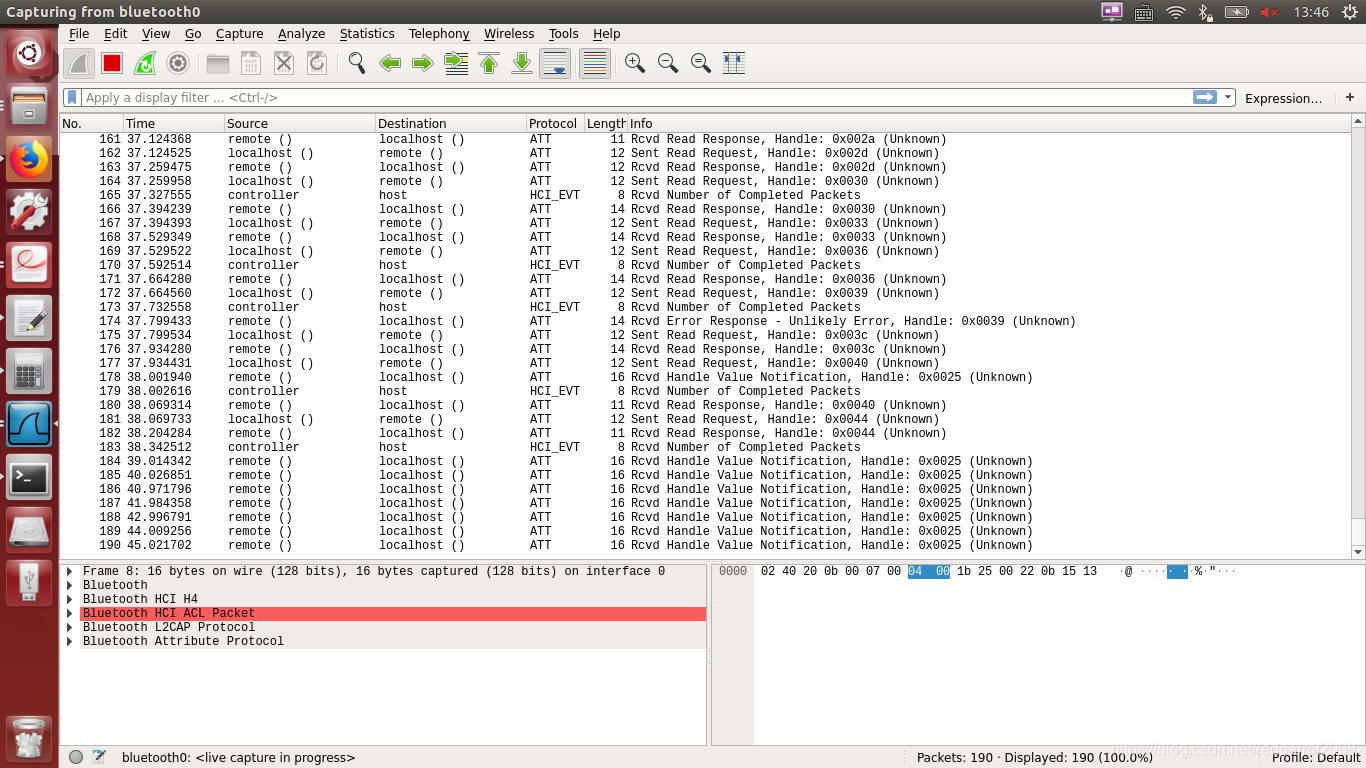Reset packet text to normal size
This screenshot has width=1366, height=768.
701,63
